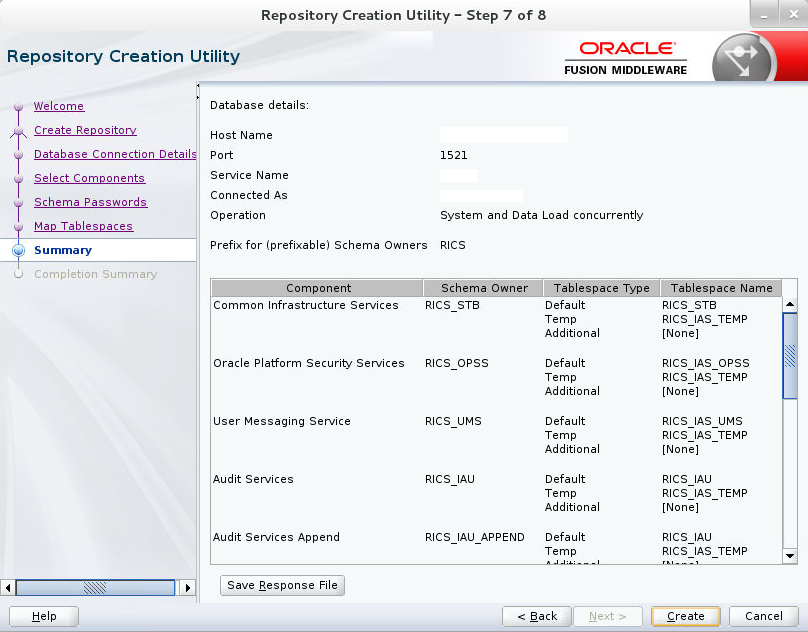Click Save Response File
Screen dimensions: 808x632
tap(281, 585)
